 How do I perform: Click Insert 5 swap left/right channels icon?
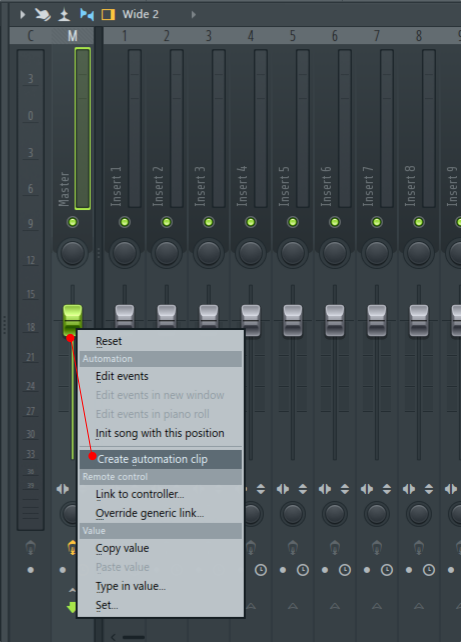[x=283, y=489]
